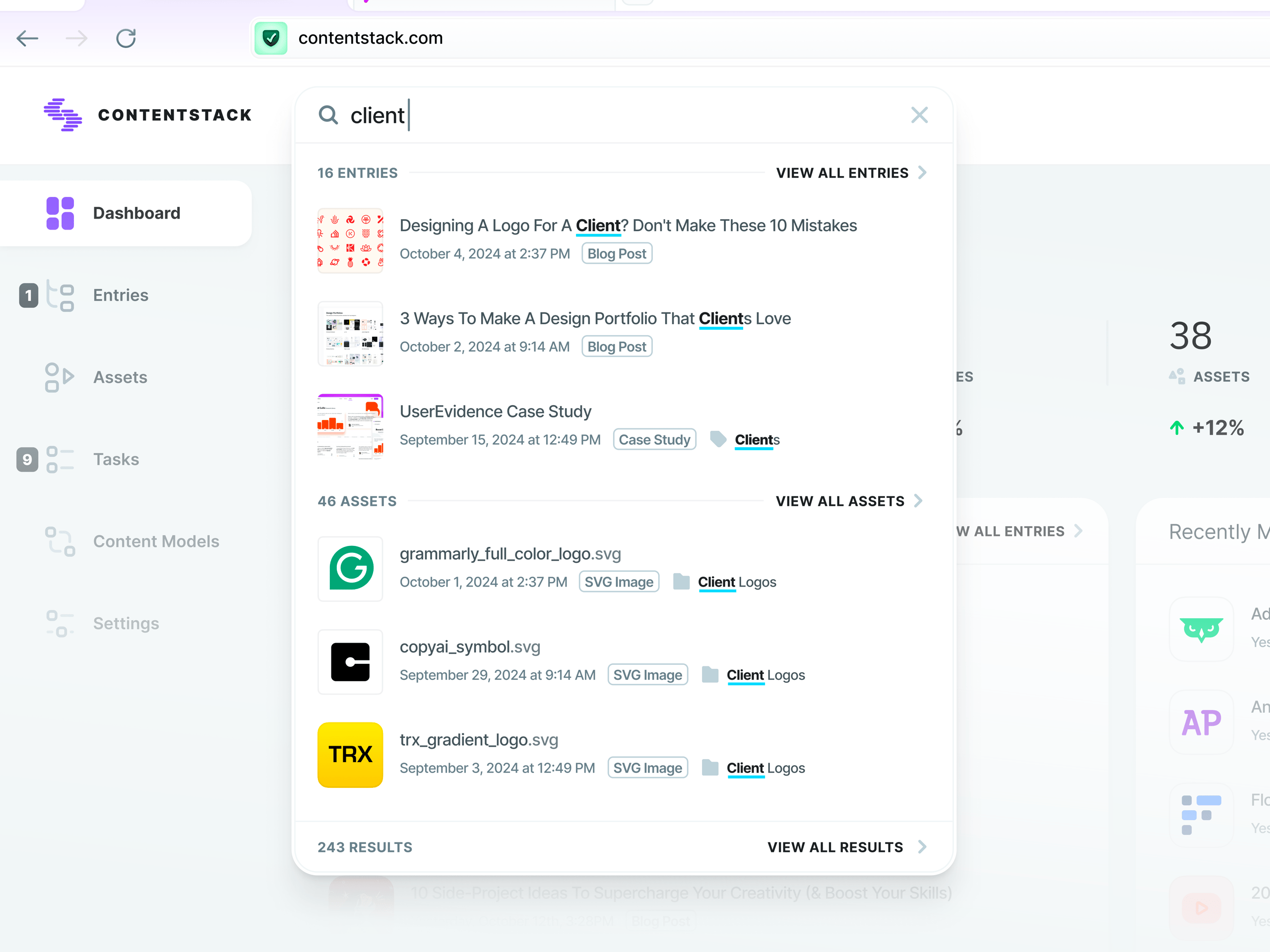Click the Tasks badge showing 9

click(x=27, y=460)
